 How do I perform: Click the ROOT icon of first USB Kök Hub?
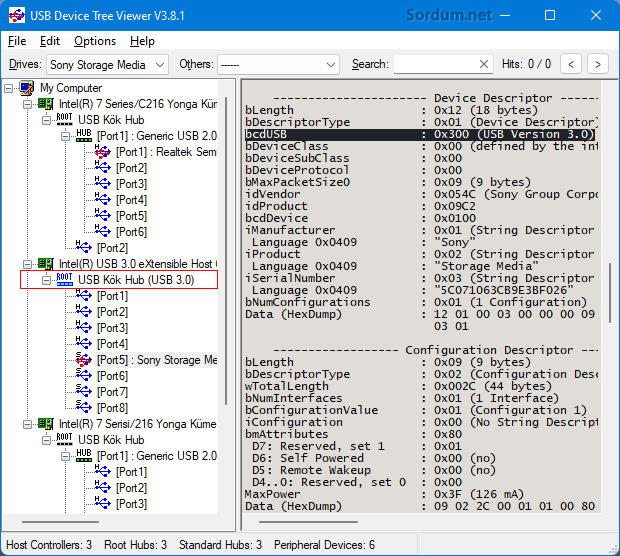(64, 119)
